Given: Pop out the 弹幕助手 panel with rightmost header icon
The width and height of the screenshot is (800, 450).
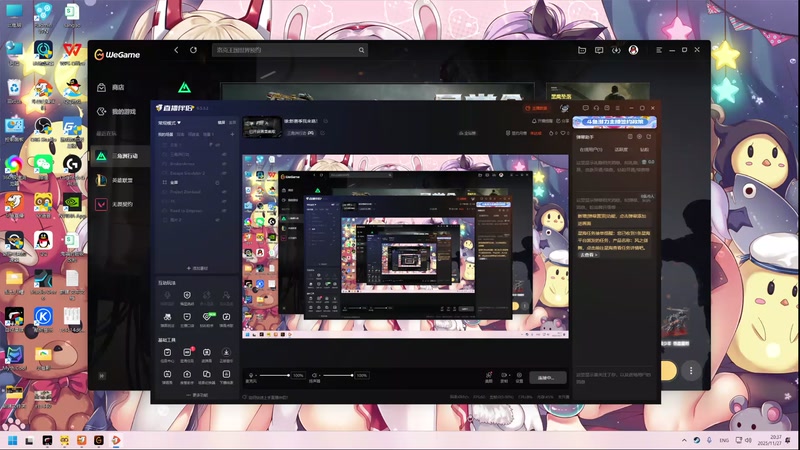Looking at the screenshot, I should (x=649, y=137).
